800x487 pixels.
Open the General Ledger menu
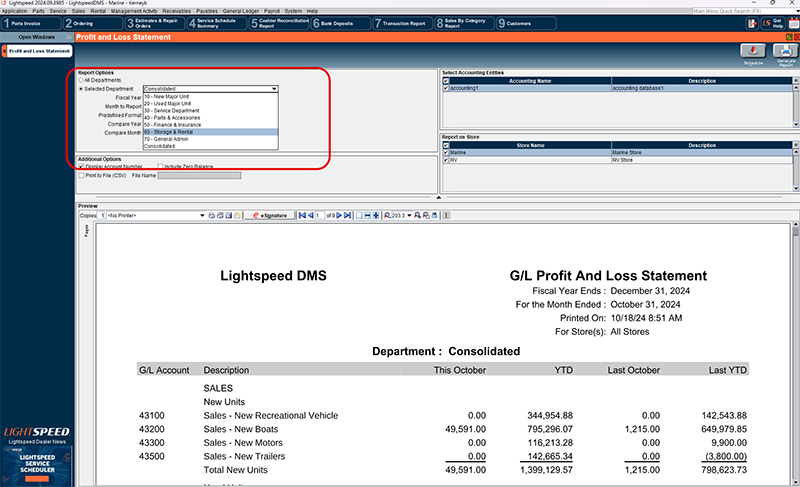[241, 11]
